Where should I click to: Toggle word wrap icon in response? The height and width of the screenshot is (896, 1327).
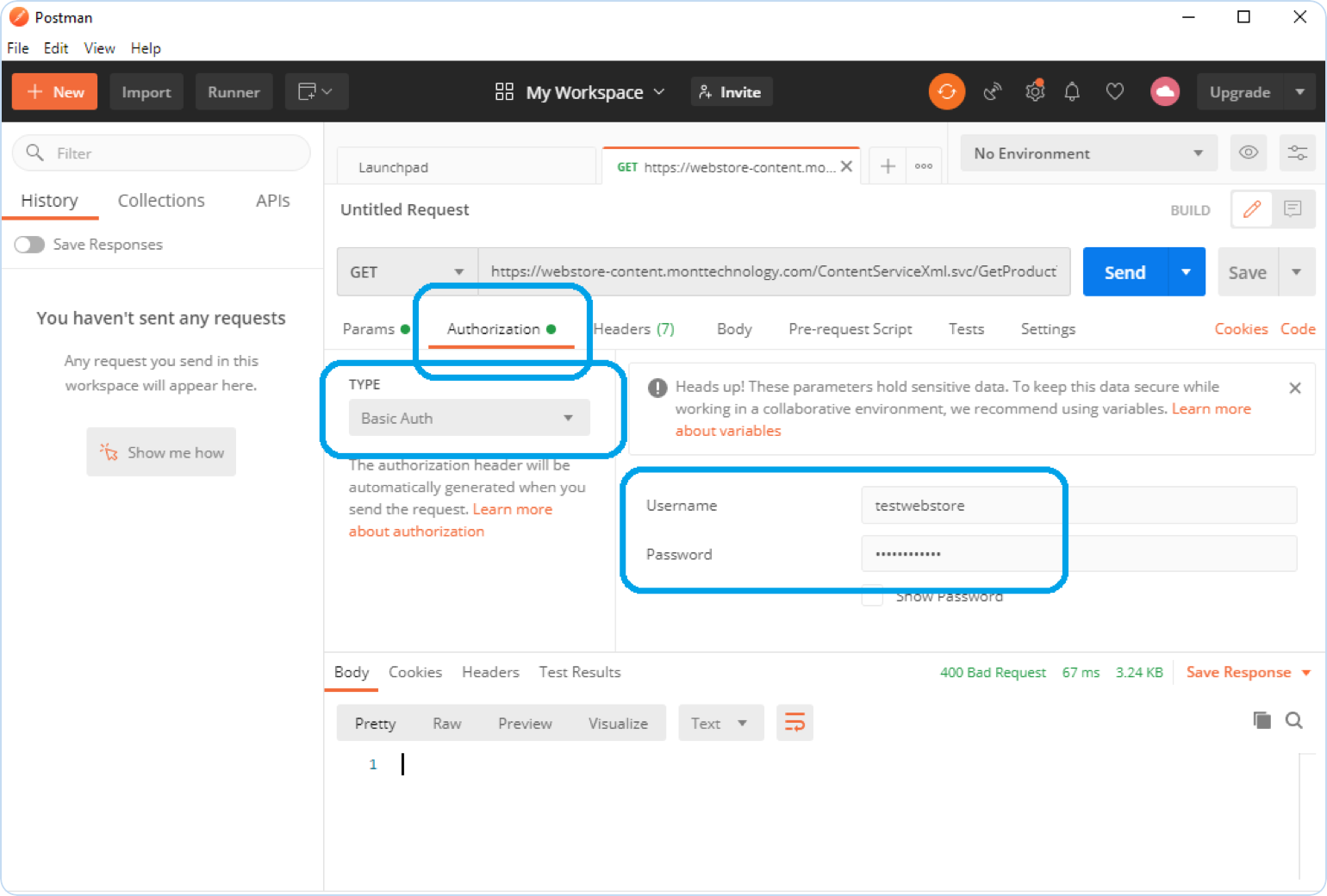(794, 723)
